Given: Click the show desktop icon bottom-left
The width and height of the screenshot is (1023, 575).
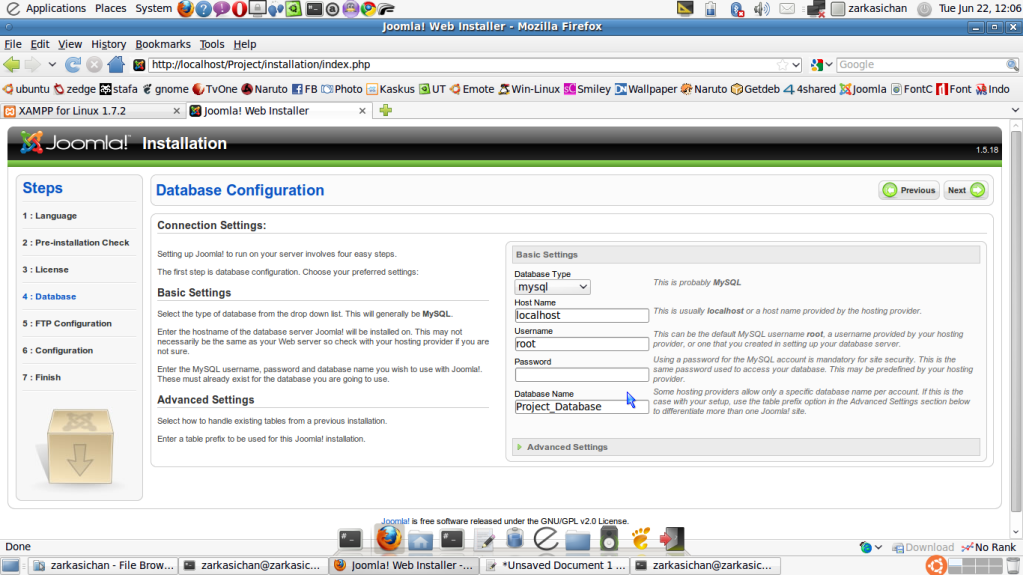Looking at the screenshot, I should tap(10, 565).
